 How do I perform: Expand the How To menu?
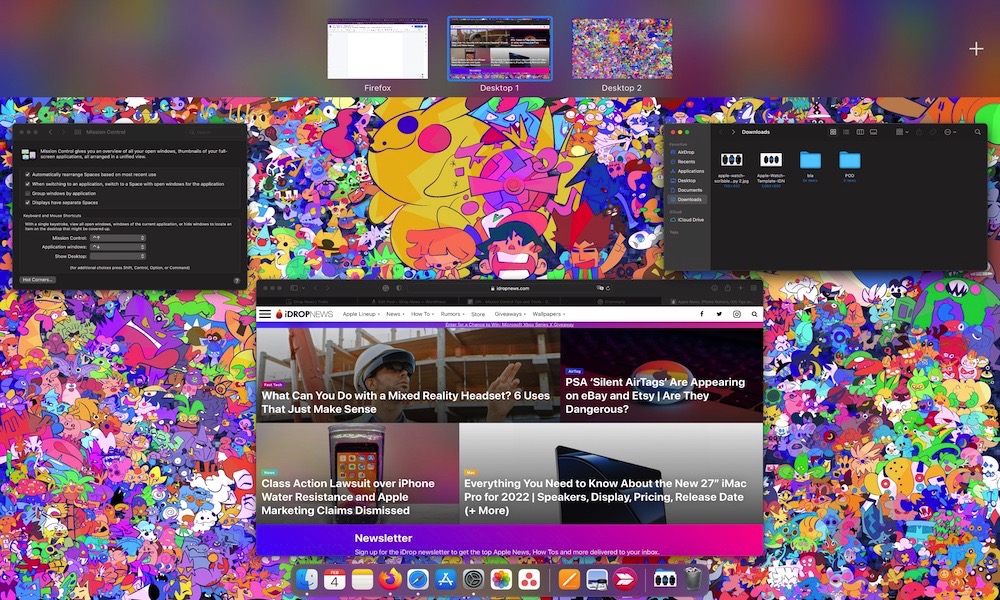423,314
